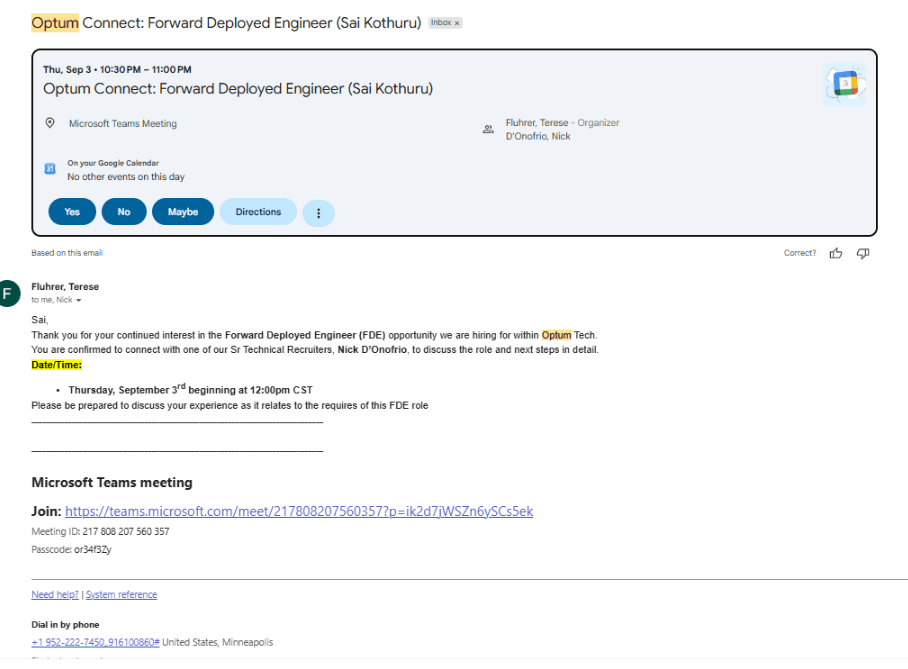Click the event title in the calendar card
The width and height of the screenshot is (908, 669).
[238, 89]
